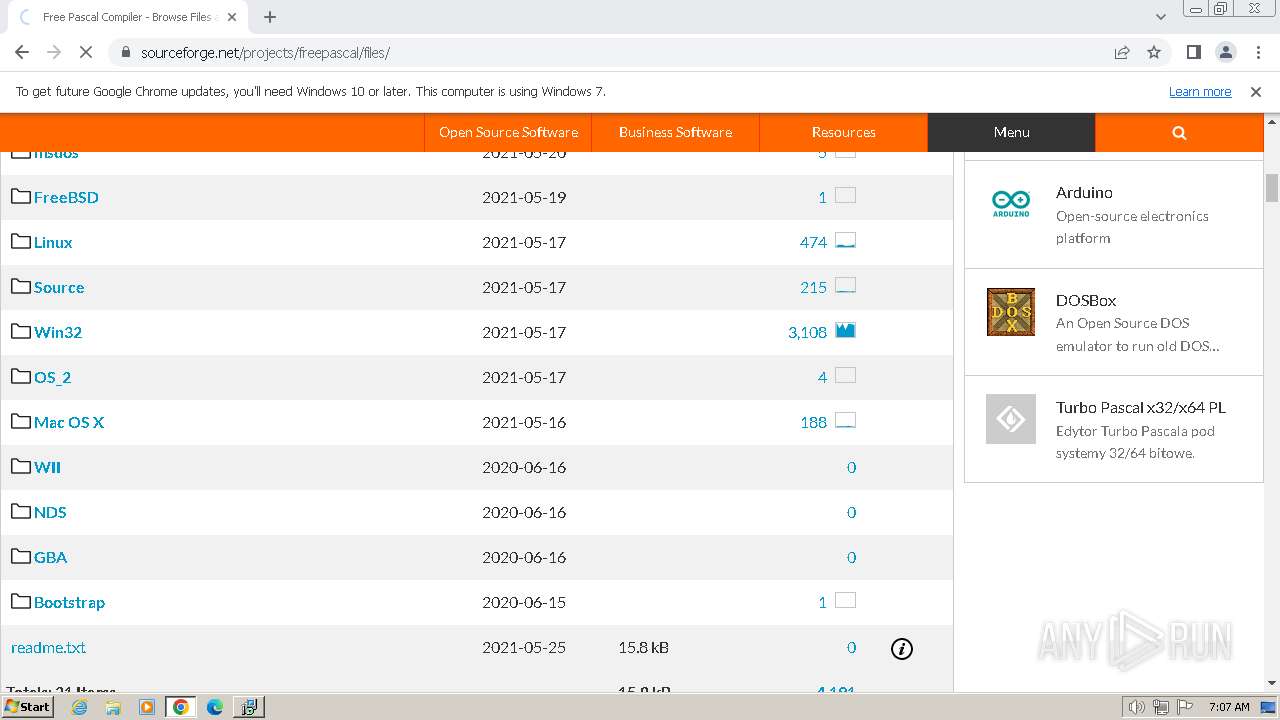Open the Arduino project link
The width and height of the screenshot is (1280, 720).
coord(1084,192)
